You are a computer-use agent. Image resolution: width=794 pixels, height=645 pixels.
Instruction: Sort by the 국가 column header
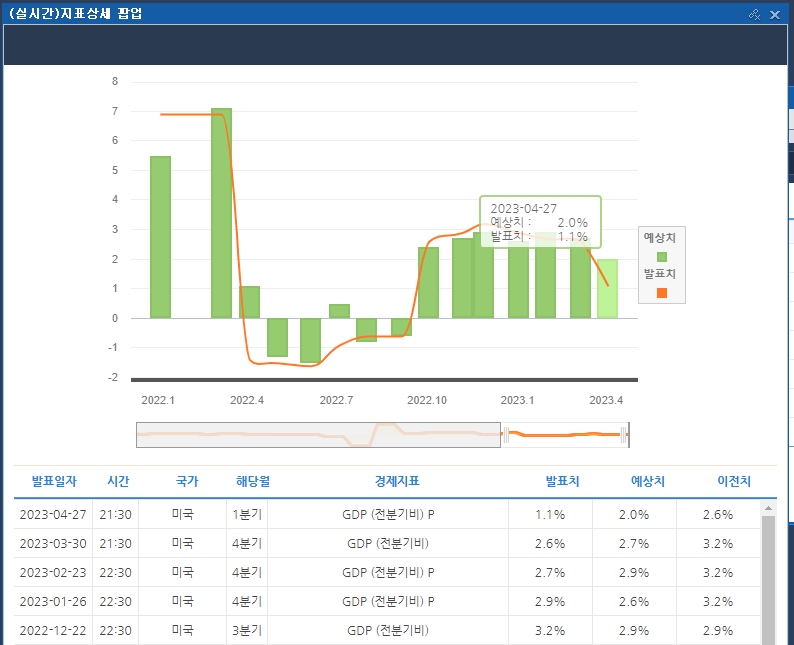pyautogui.click(x=187, y=481)
